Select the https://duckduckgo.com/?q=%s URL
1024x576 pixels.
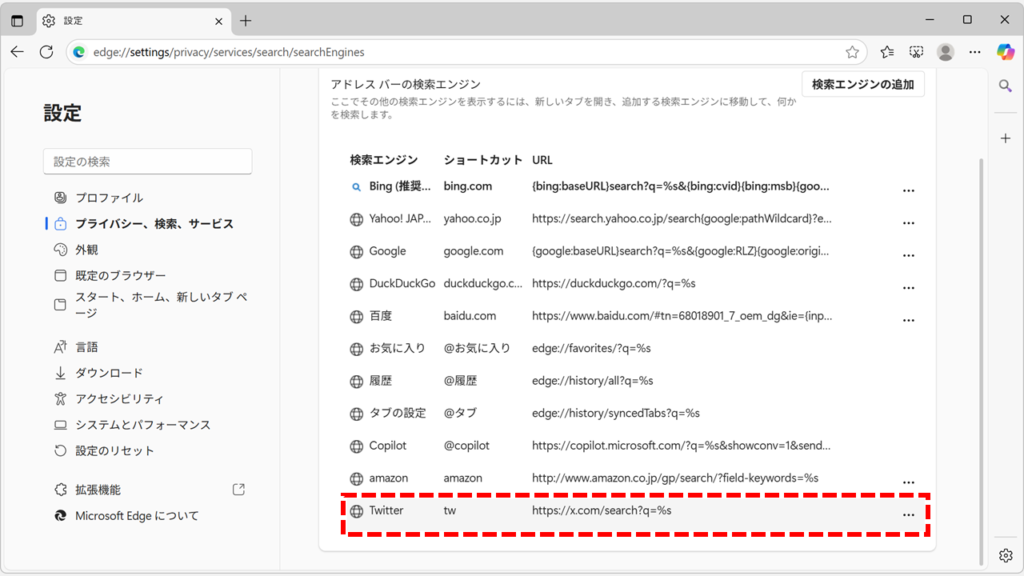tap(613, 283)
